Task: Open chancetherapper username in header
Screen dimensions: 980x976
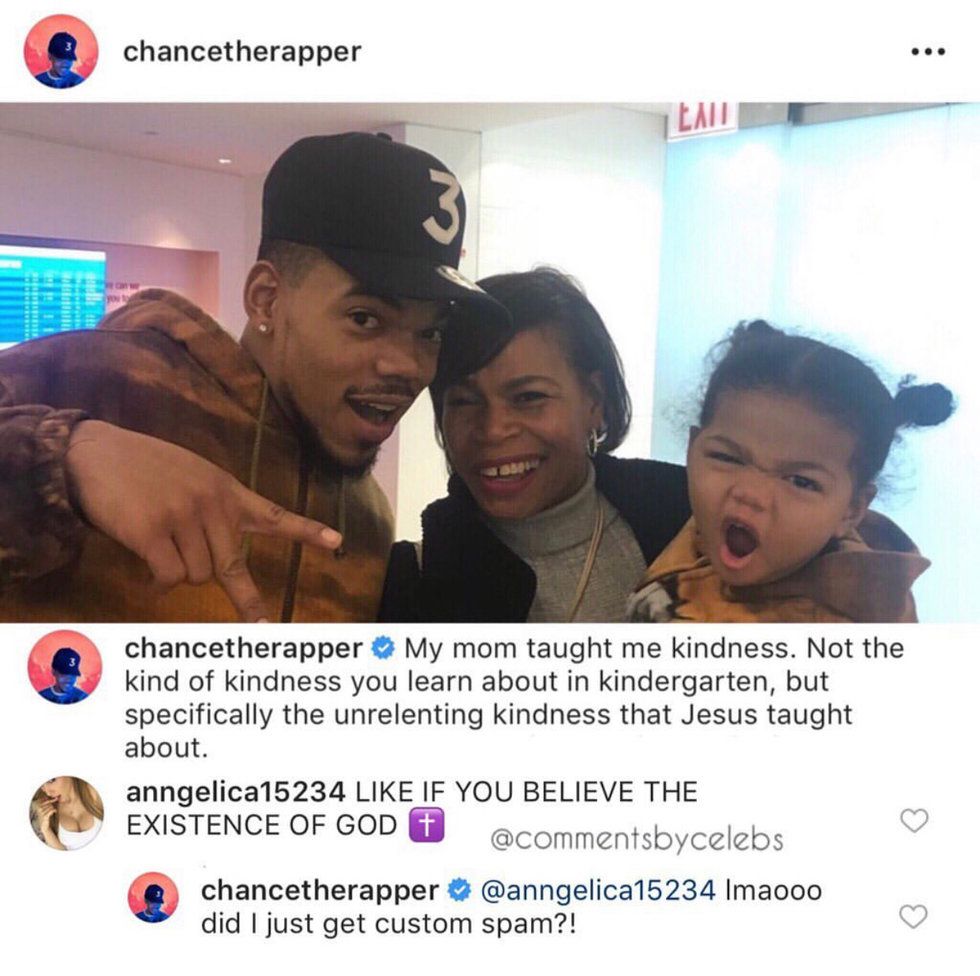Action: pyautogui.click(x=242, y=51)
